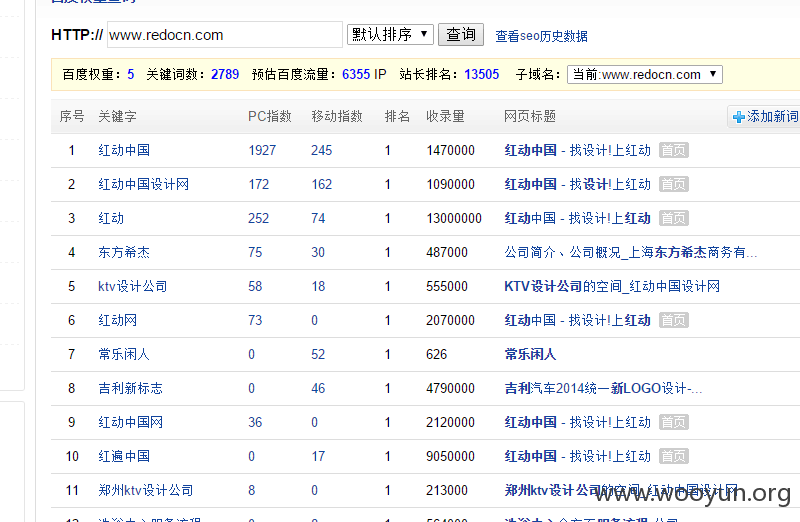This screenshot has height=522, width=800.
Task: Click 收录量 value 13000000
Action: 454,218
